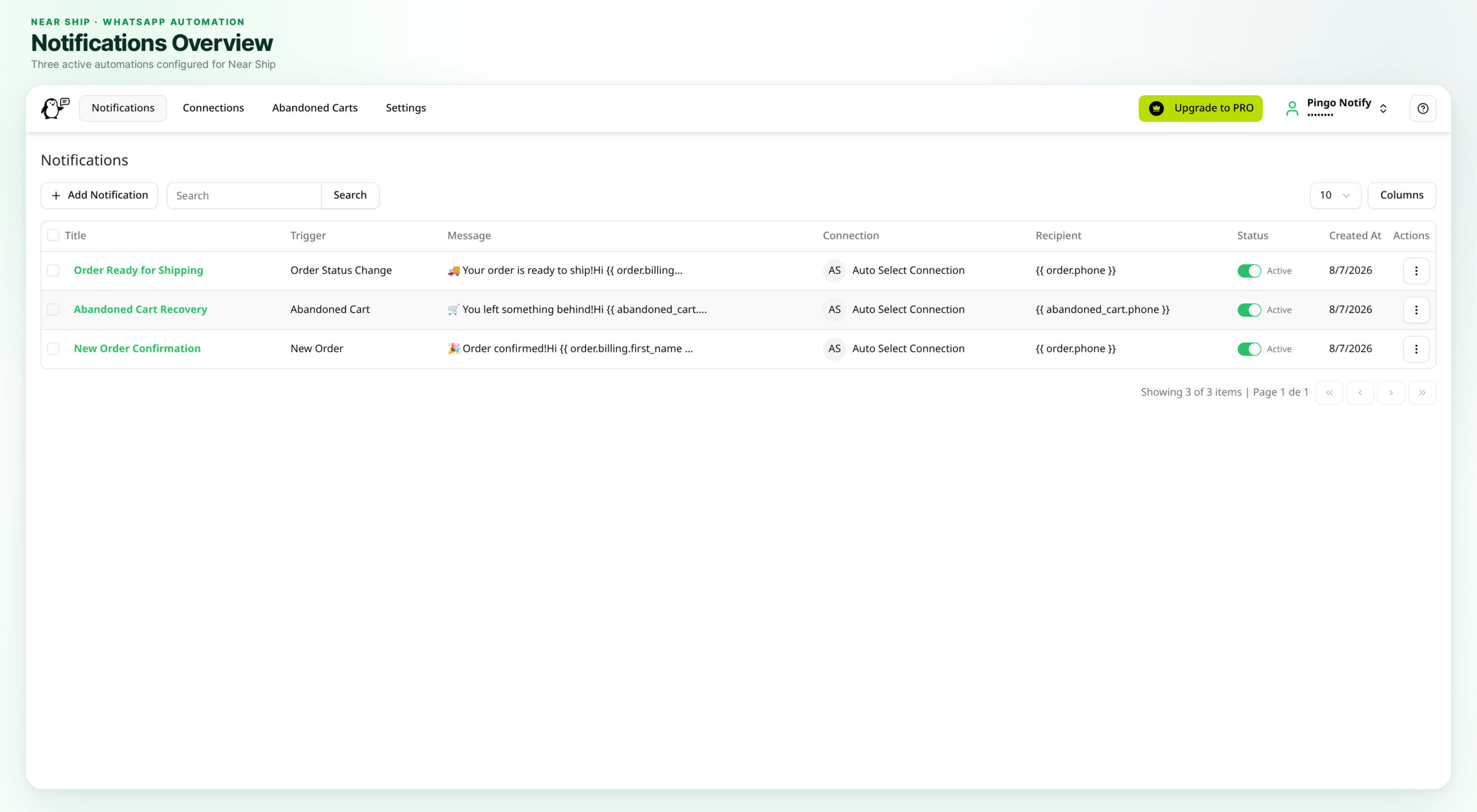Go to first page double-chevron button
The image size is (1477, 812).
pyautogui.click(x=1329, y=393)
